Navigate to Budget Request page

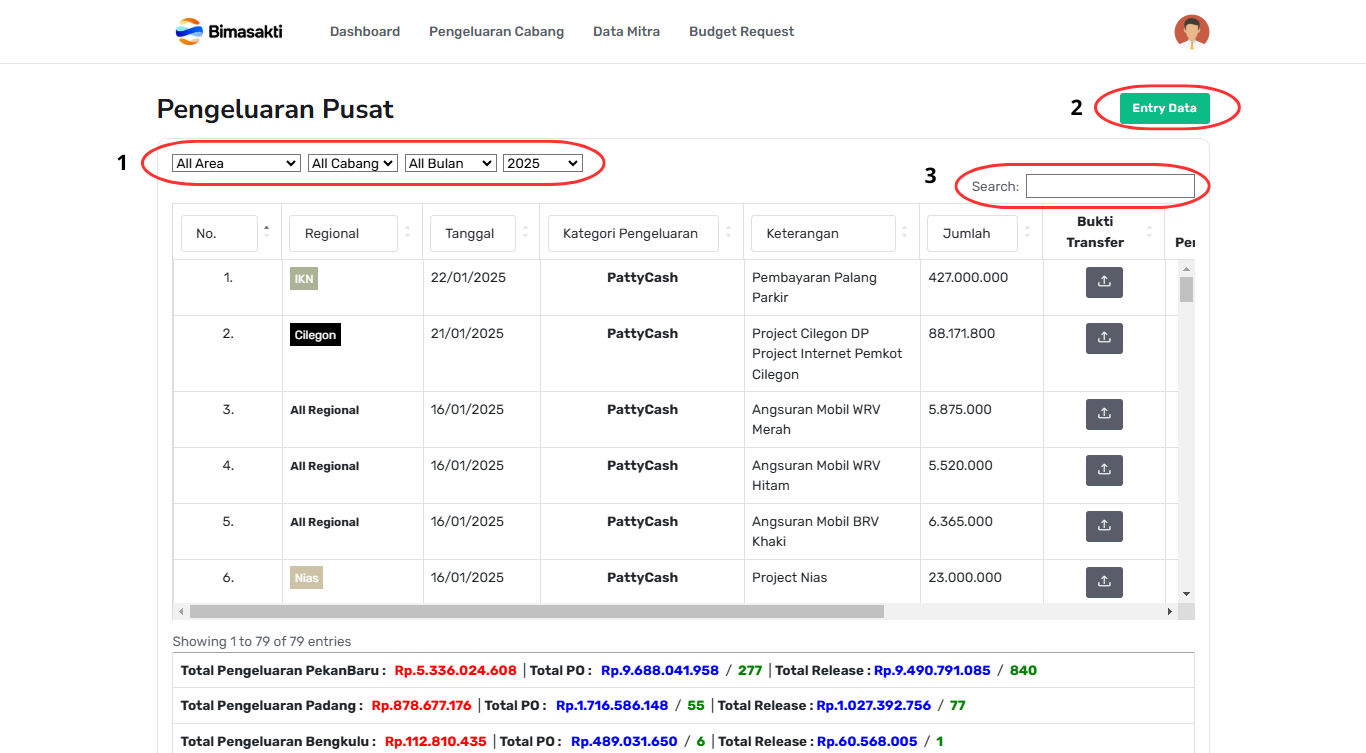click(x=741, y=32)
